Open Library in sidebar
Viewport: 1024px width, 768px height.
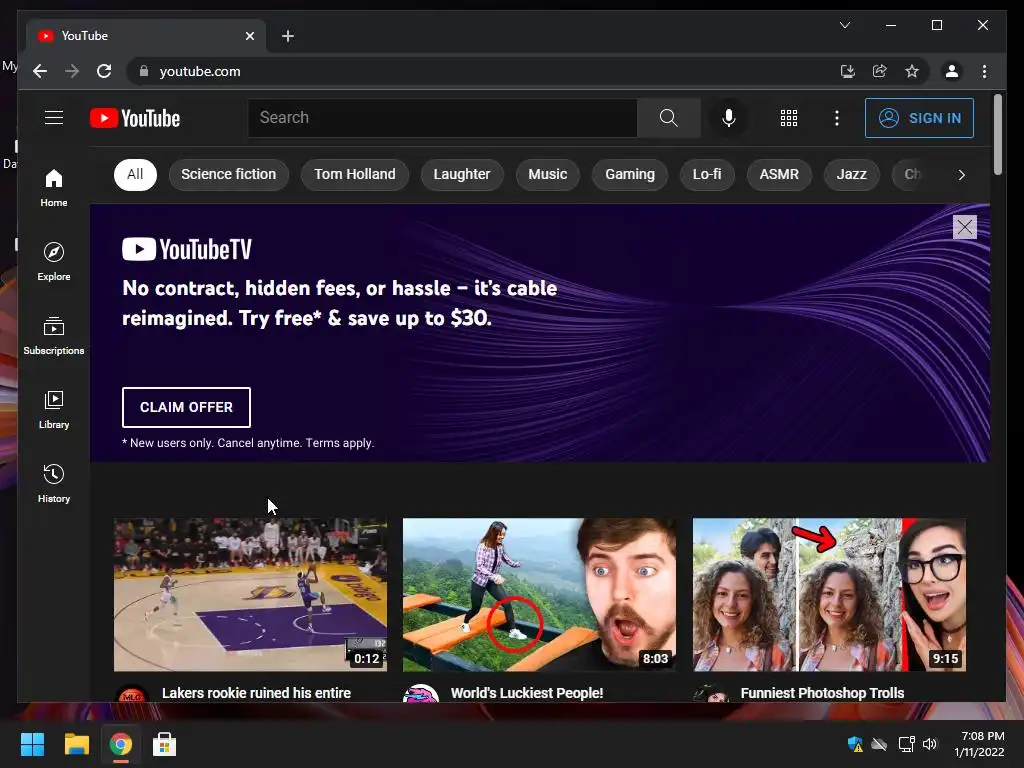tap(54, 409)
